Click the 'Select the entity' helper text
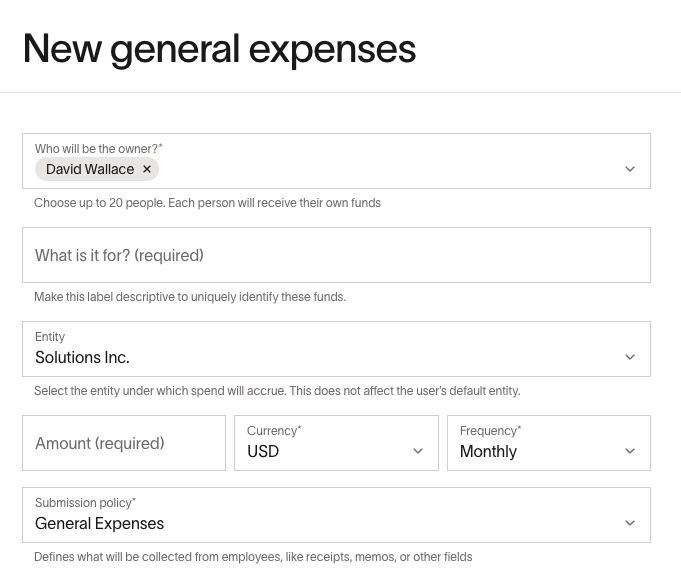 (277, 391)
